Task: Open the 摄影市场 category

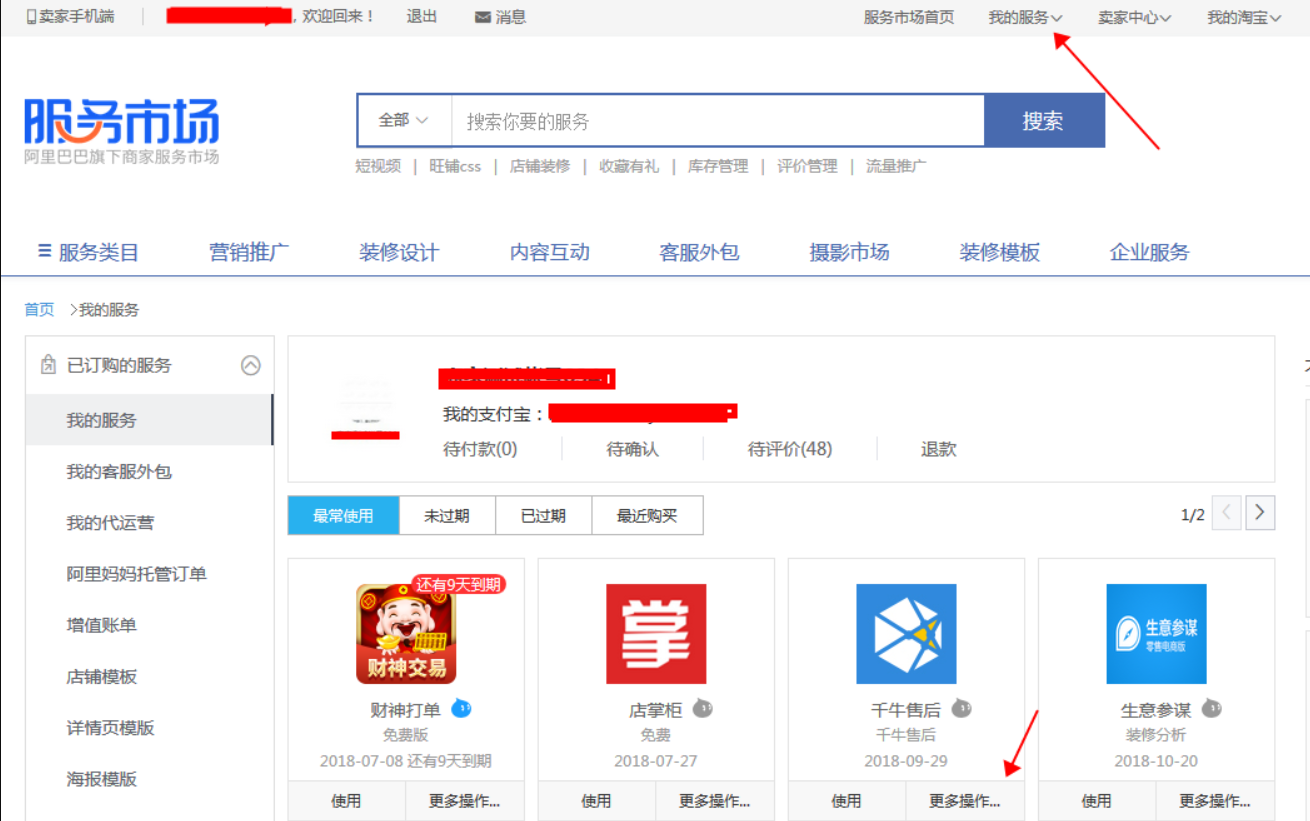Action: click(x=849, y=252)
